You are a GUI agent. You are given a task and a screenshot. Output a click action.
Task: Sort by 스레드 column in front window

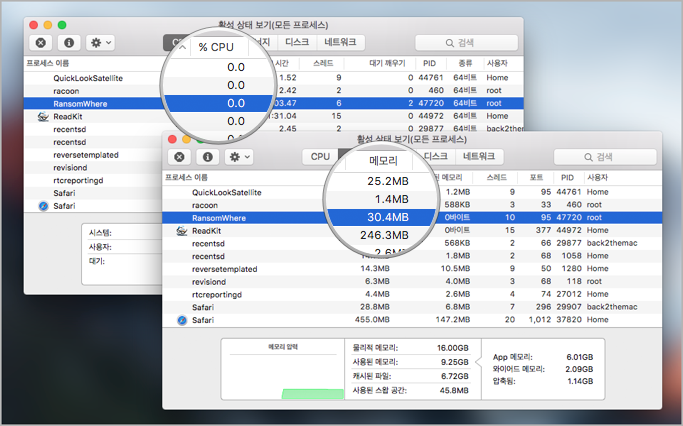click(497, 177)
